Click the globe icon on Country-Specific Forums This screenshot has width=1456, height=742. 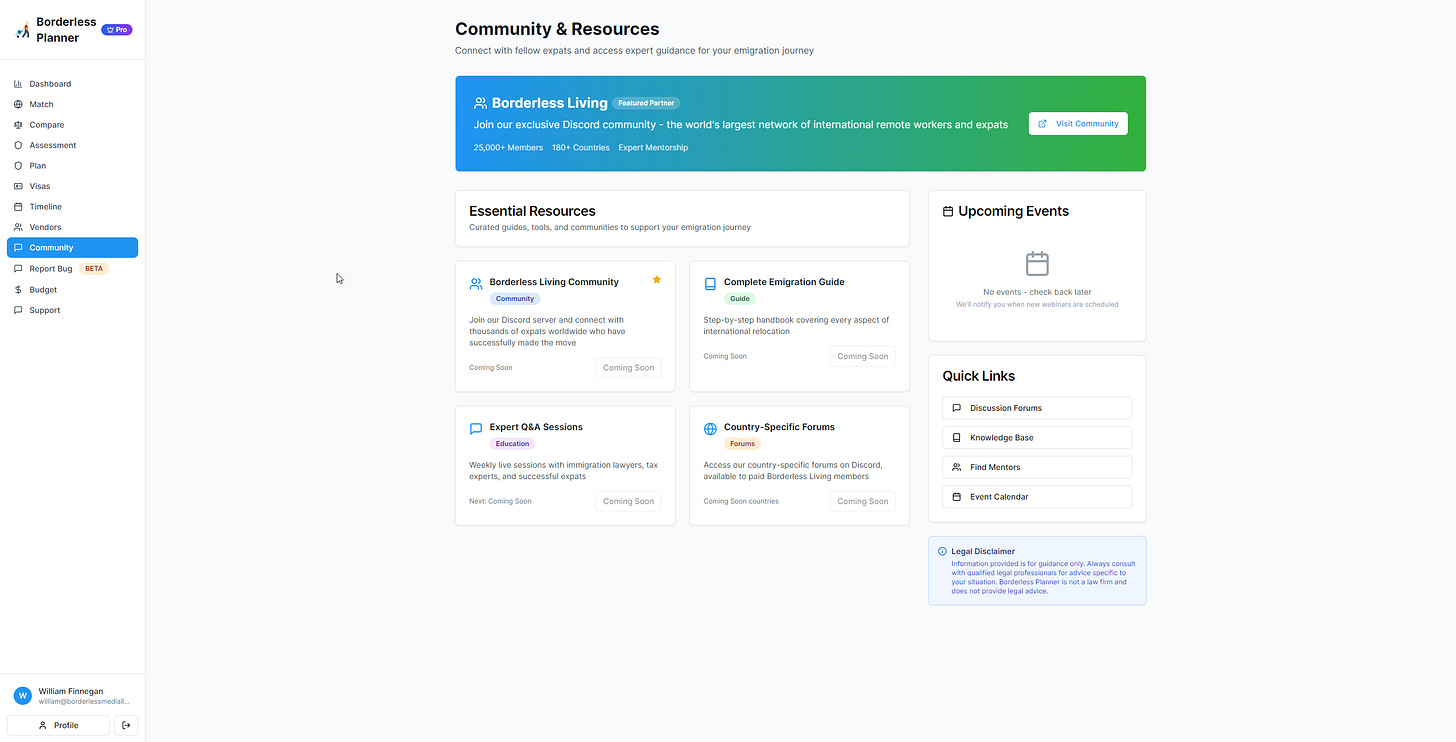[710, 429]
